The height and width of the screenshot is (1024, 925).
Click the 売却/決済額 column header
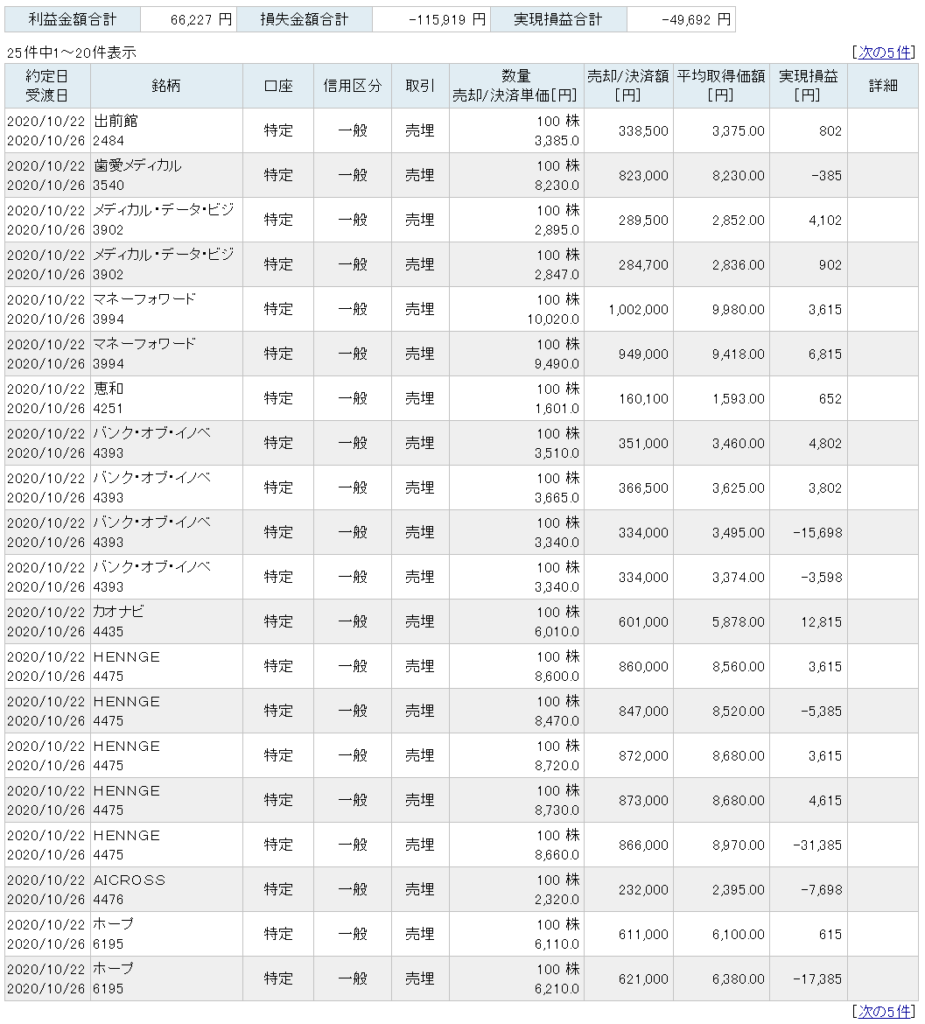(629, 86)
